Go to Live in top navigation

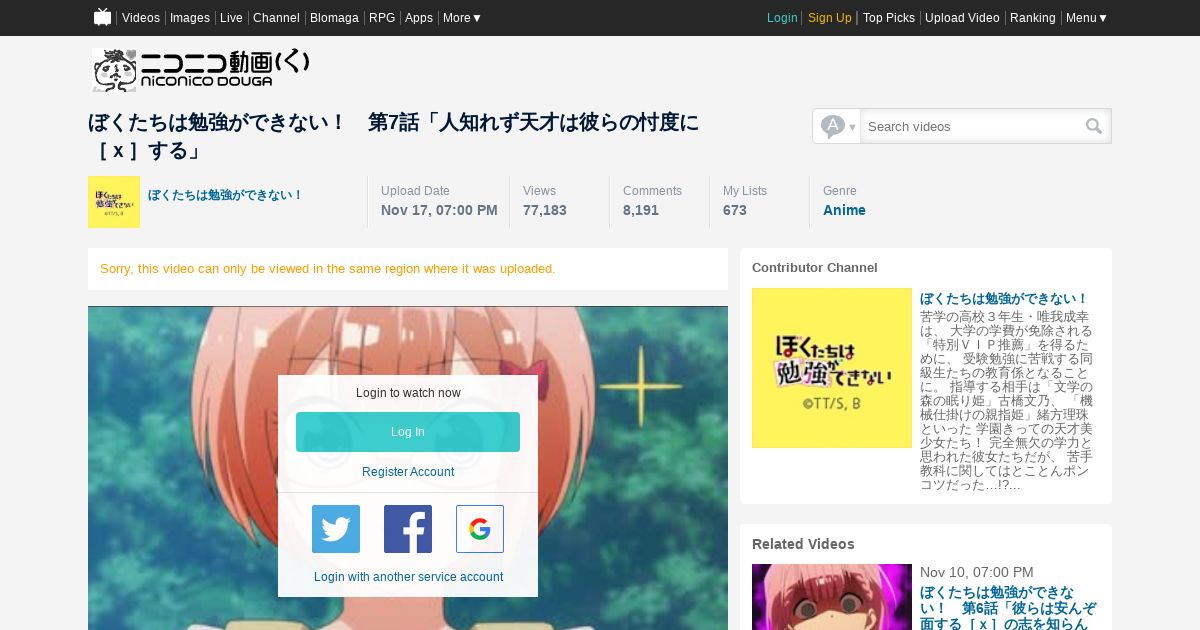231,18
